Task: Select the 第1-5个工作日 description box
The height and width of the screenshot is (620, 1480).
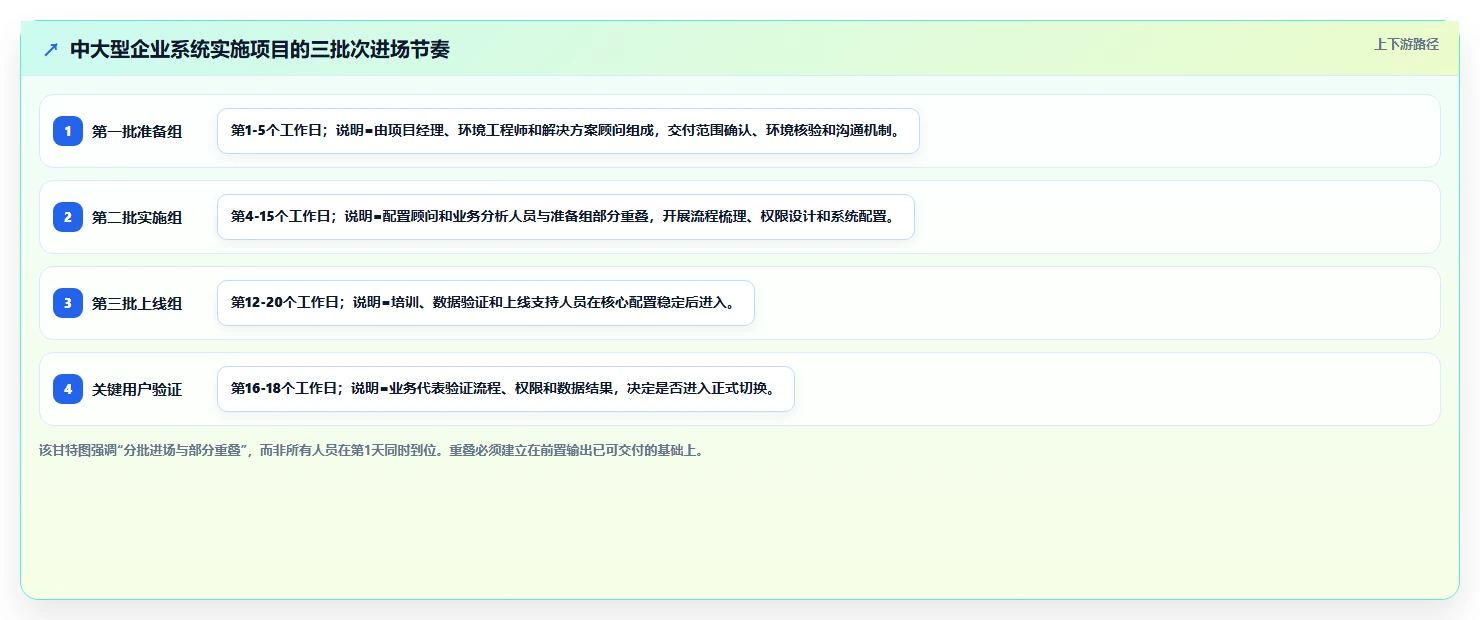Action: [x=568, y=131]
